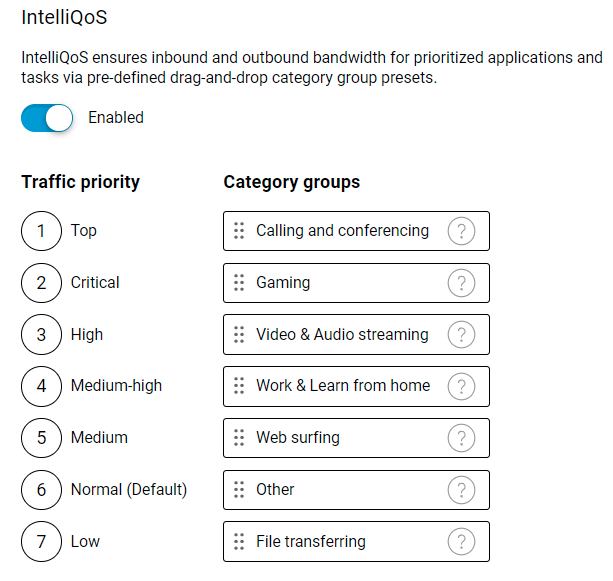The image size is (613, 581).
Task: Open Web surfing help question mark
Action: 460,438
